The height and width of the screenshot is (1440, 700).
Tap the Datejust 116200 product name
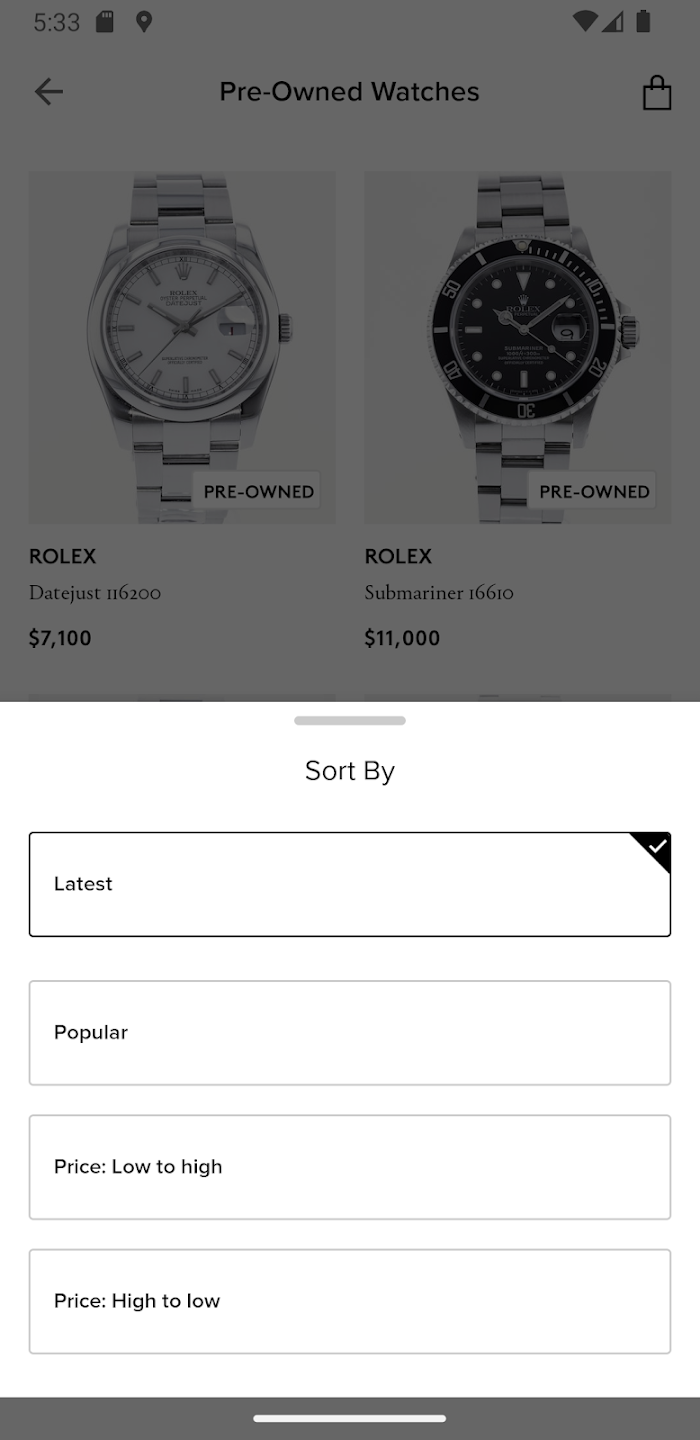[x=95, y=593]
